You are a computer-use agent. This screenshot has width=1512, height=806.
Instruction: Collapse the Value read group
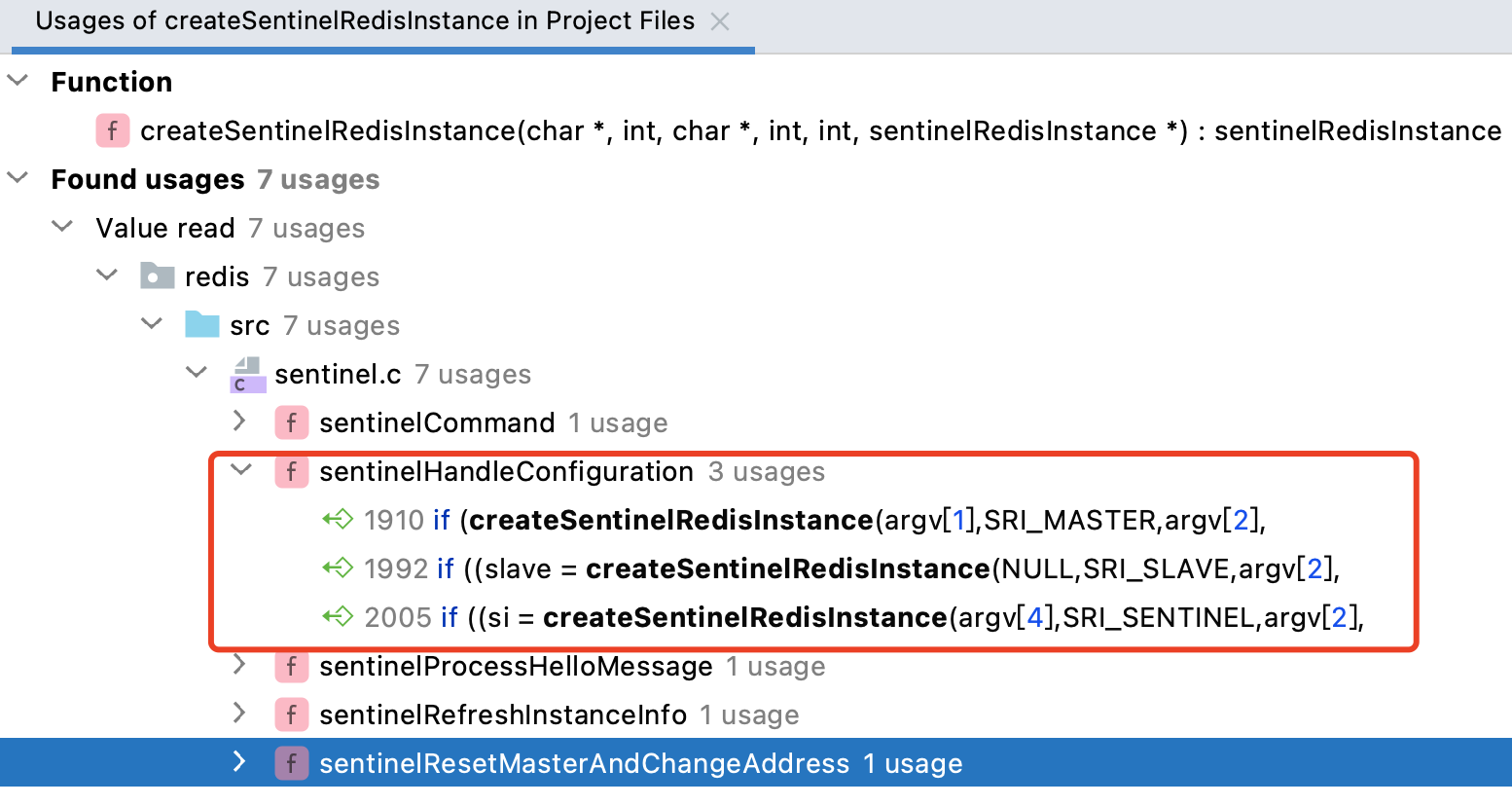tap(63, 227)
